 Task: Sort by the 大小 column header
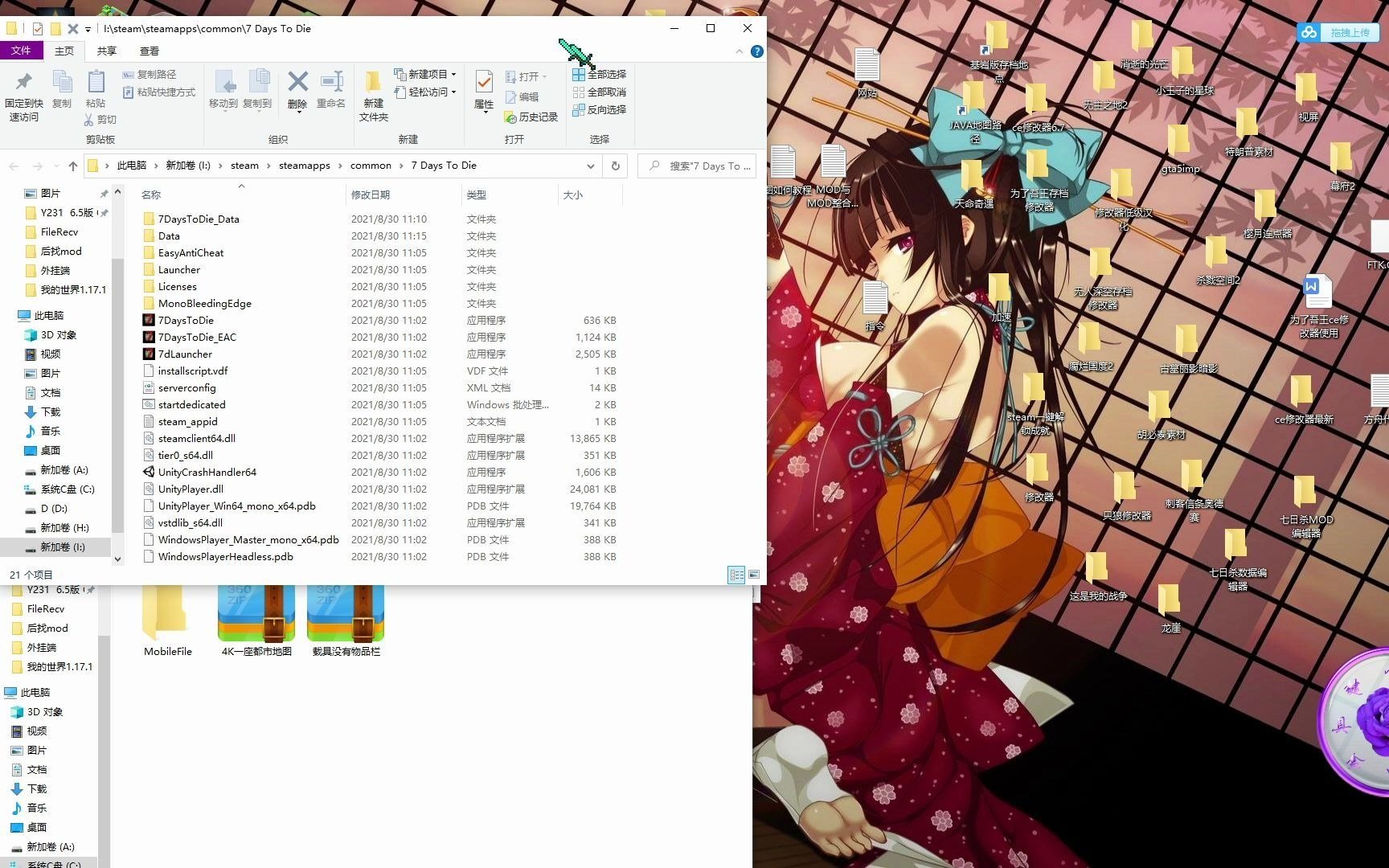pos(590,194)
